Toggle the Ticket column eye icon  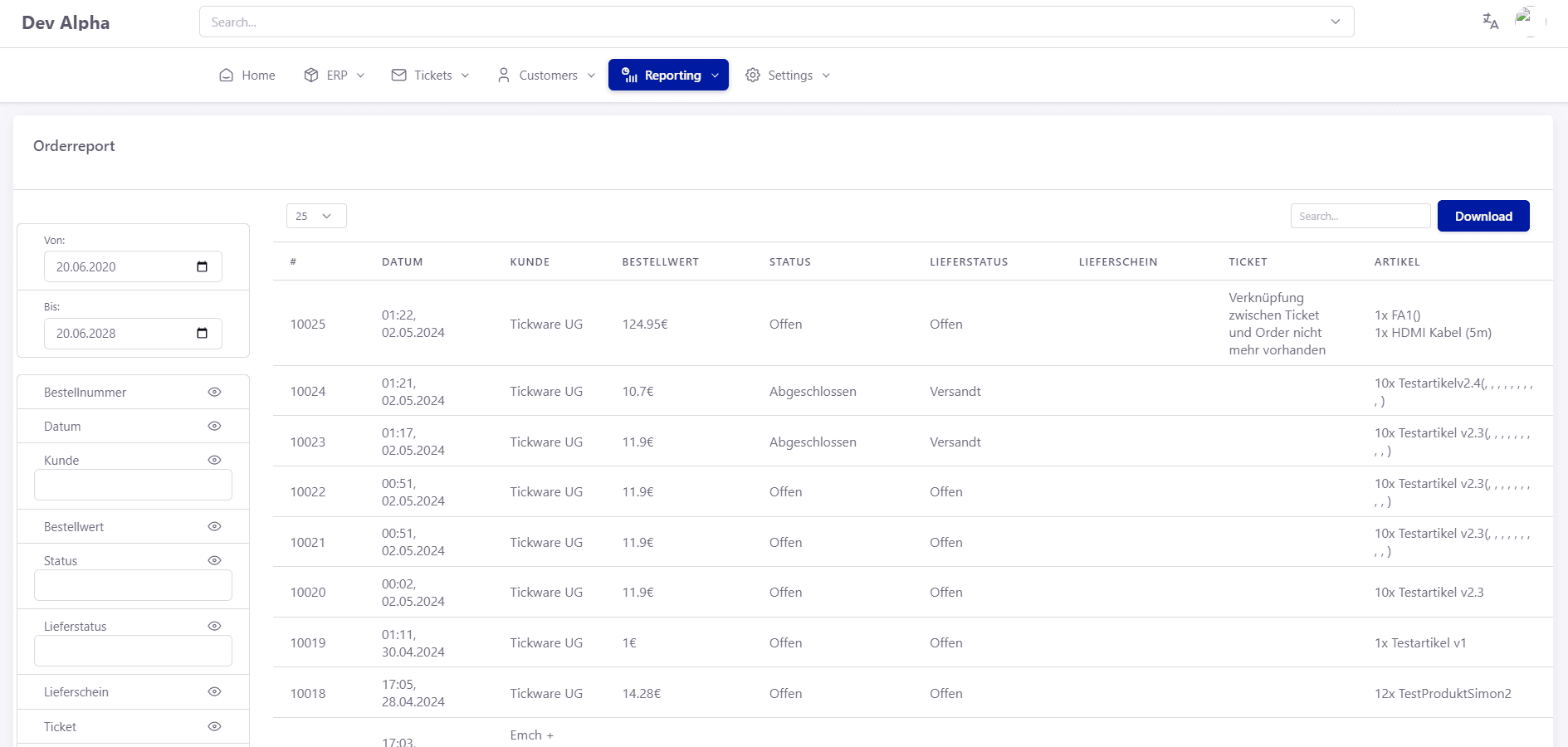point(214,726)
